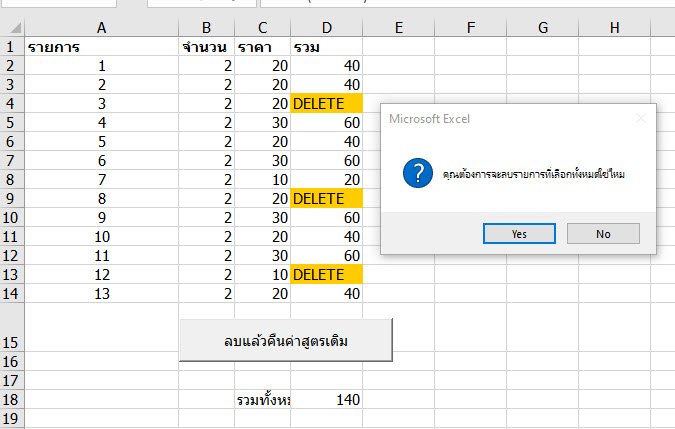Click the total cell showing 140
Screen dimensions: 675x429
click(x=326, y=400)
